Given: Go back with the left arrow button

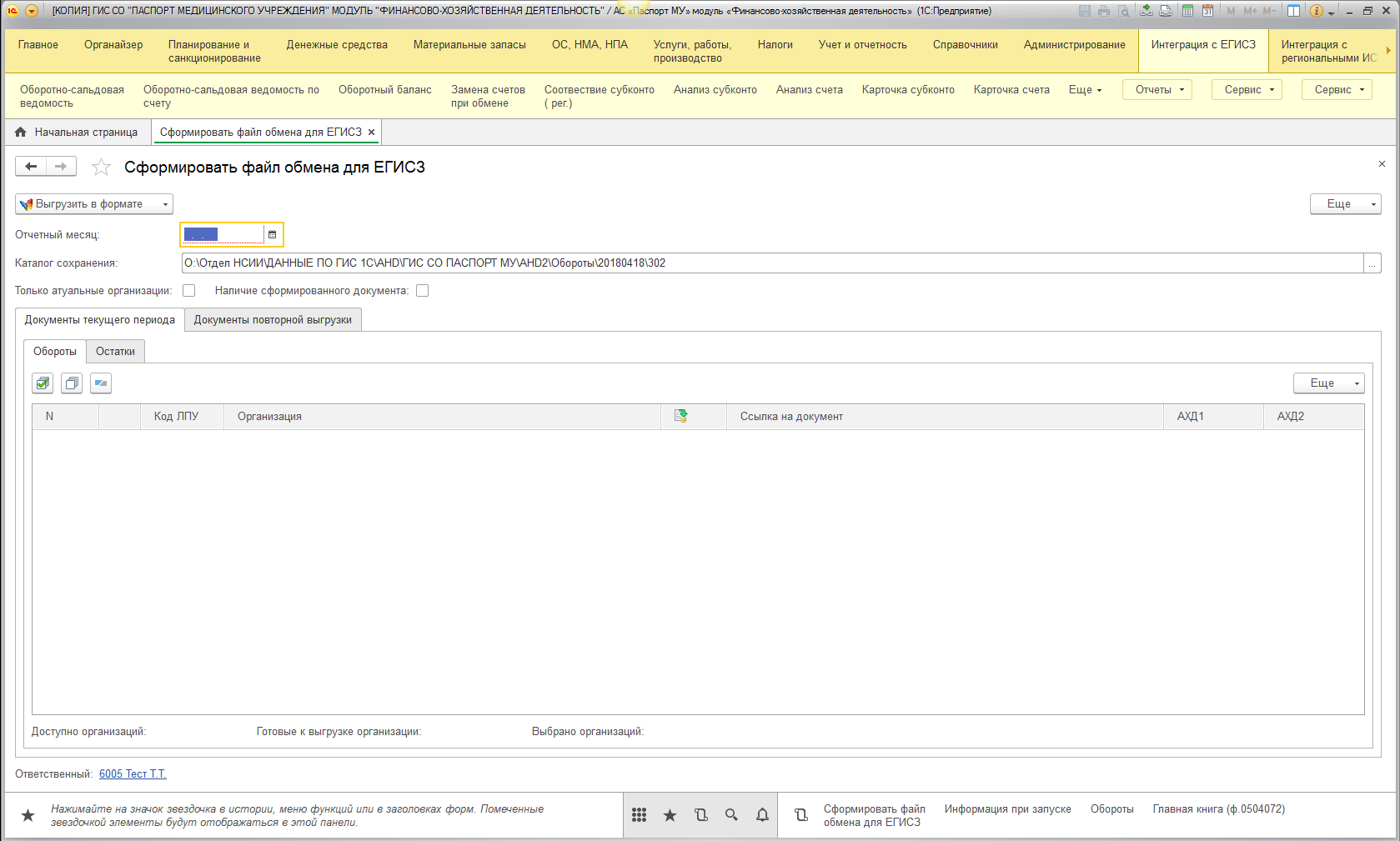Looking at the screenshot, I should point(31,167).
